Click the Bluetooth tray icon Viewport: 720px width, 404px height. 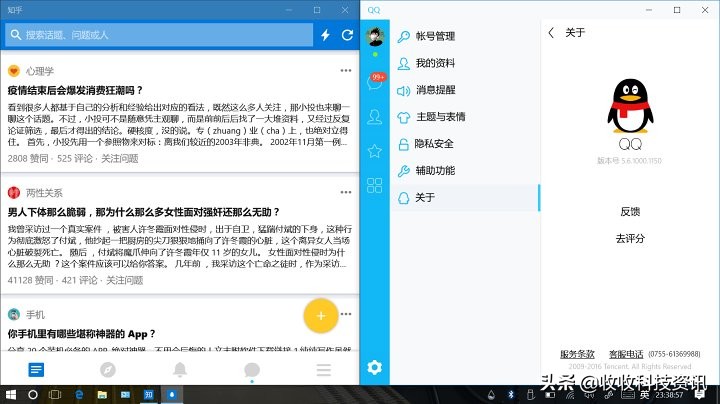[x=510, y=395]
